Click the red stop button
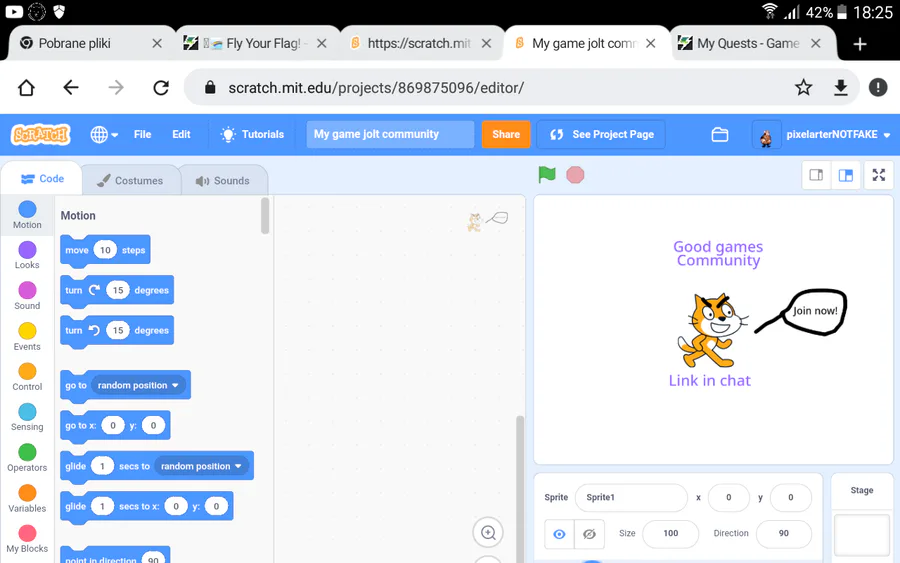900x563 pixels. point(575,174)
